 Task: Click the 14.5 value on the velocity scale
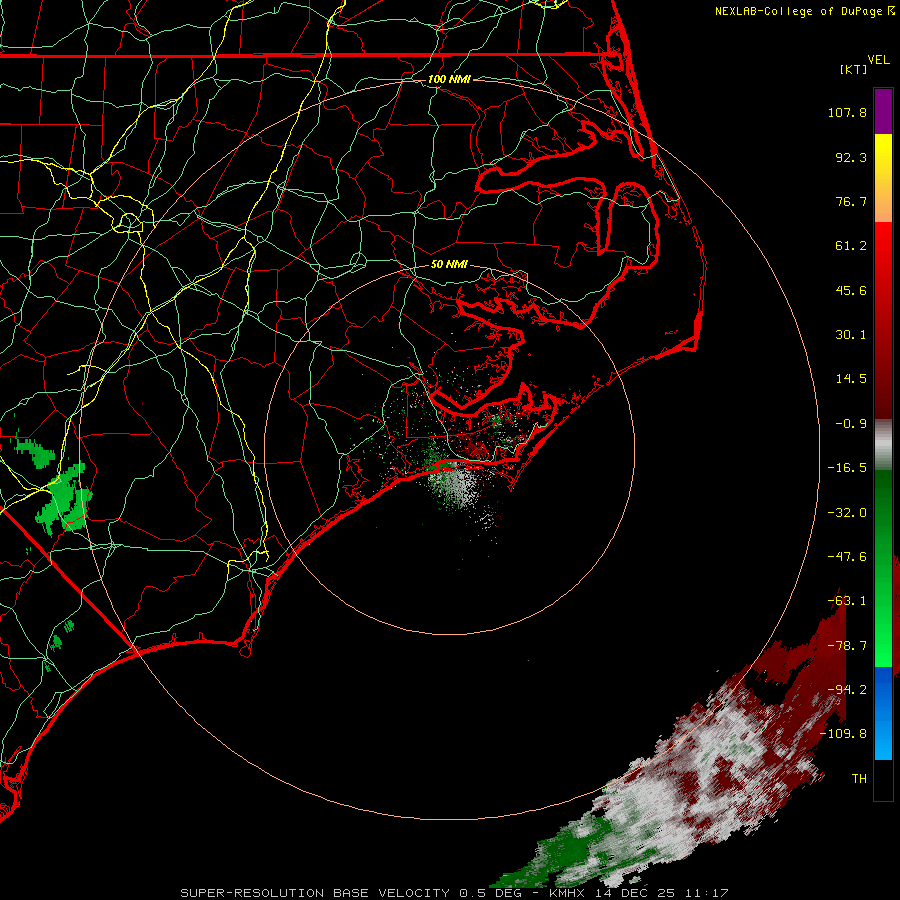[x=851, y=379]
